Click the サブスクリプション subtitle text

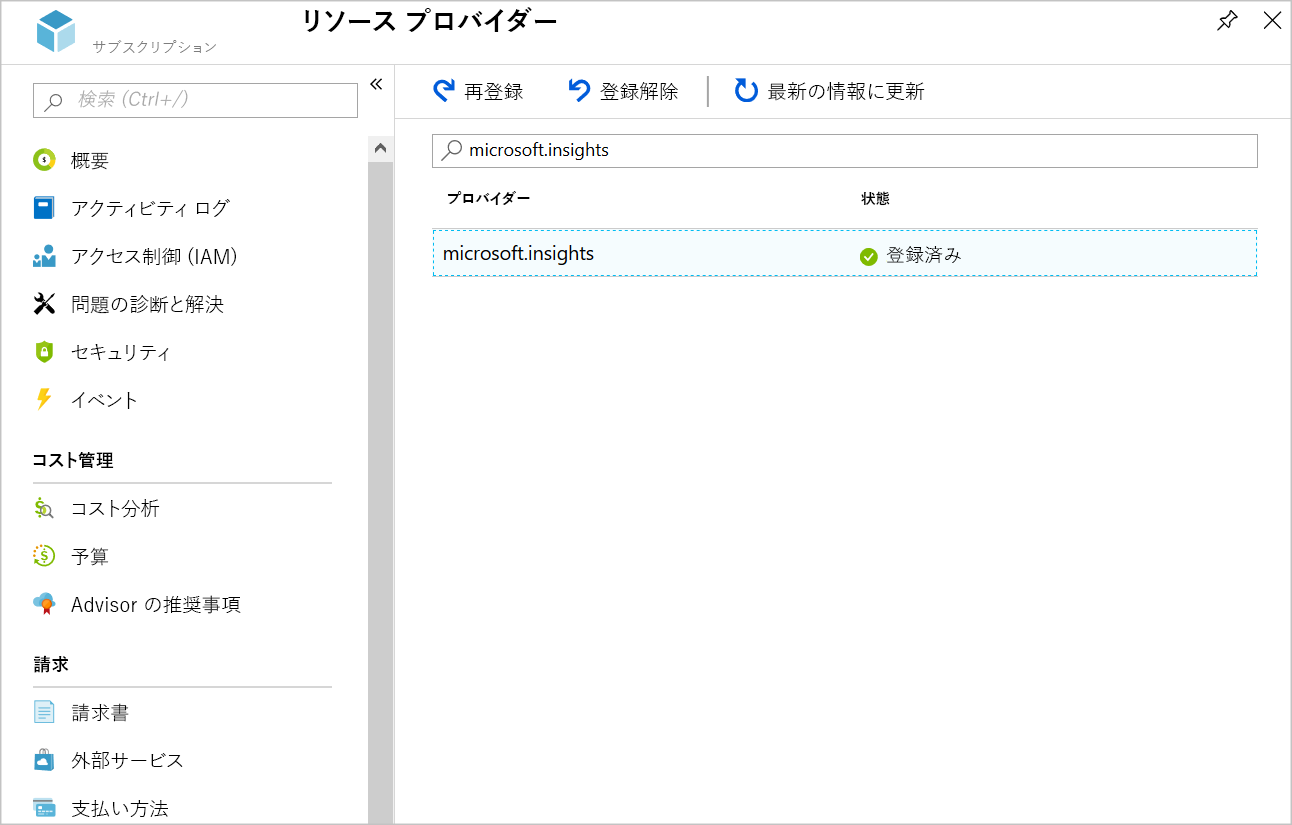155,47
